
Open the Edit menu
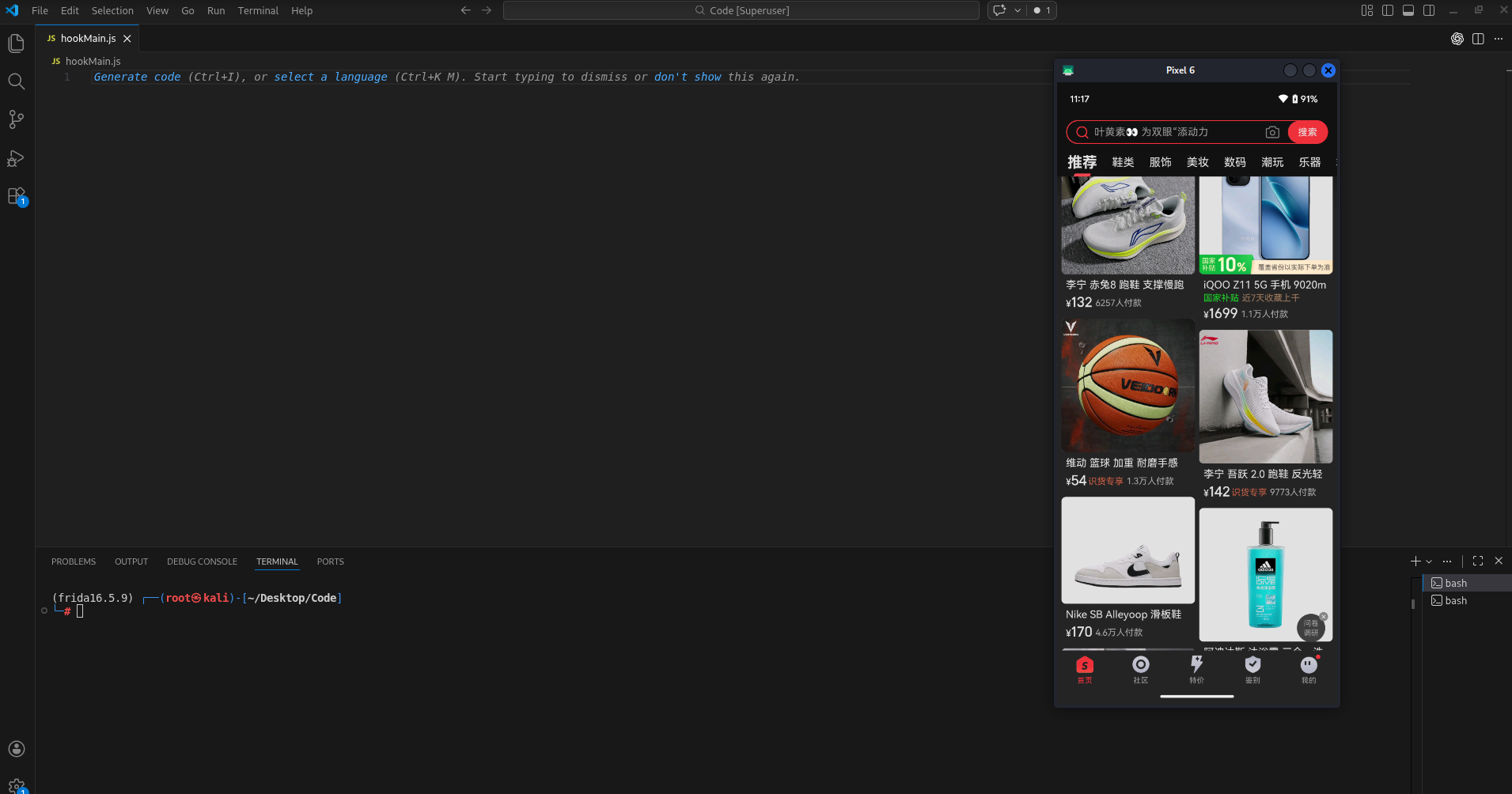coord(70,10)
